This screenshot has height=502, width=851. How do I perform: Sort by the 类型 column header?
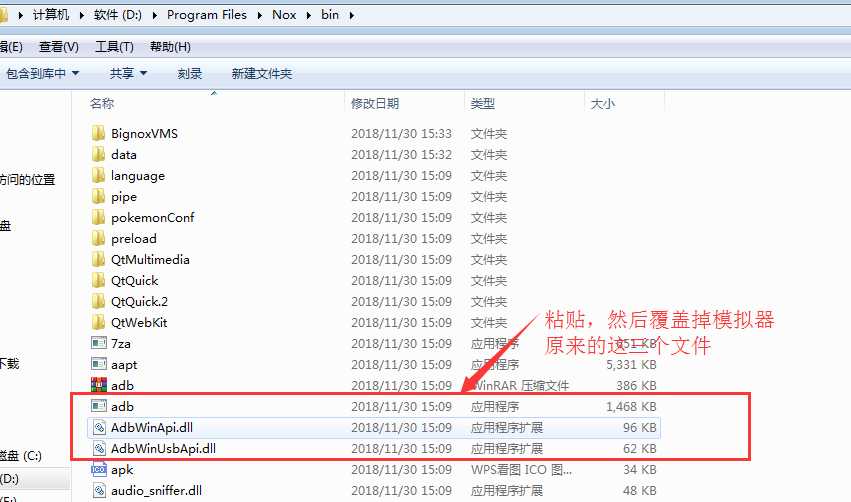483,103
